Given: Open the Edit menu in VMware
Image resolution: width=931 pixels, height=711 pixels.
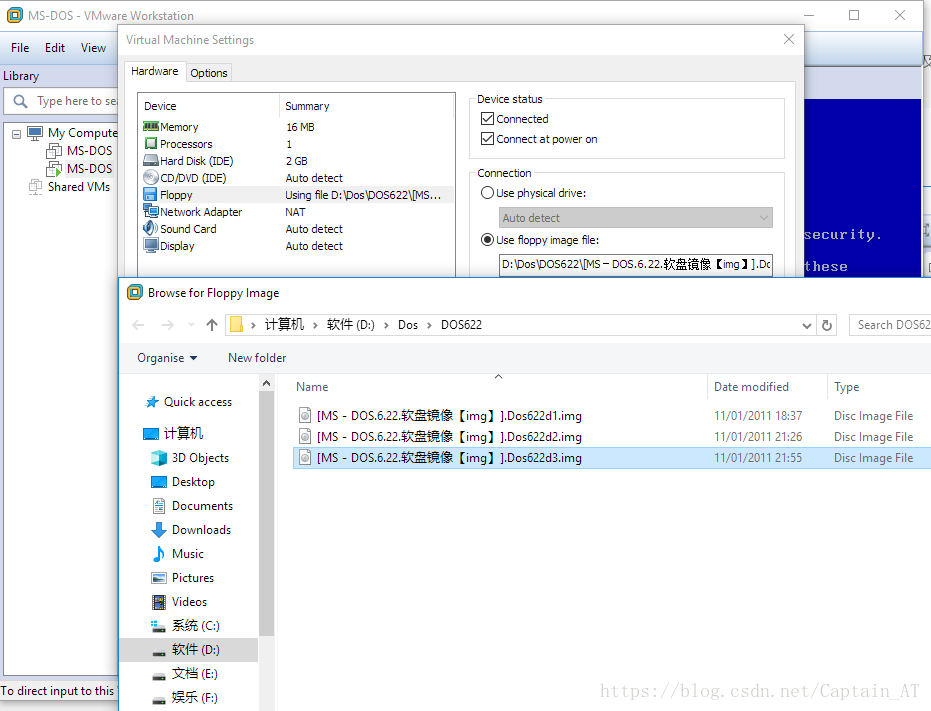Looking at the screenshot, I should pos(55,48).
